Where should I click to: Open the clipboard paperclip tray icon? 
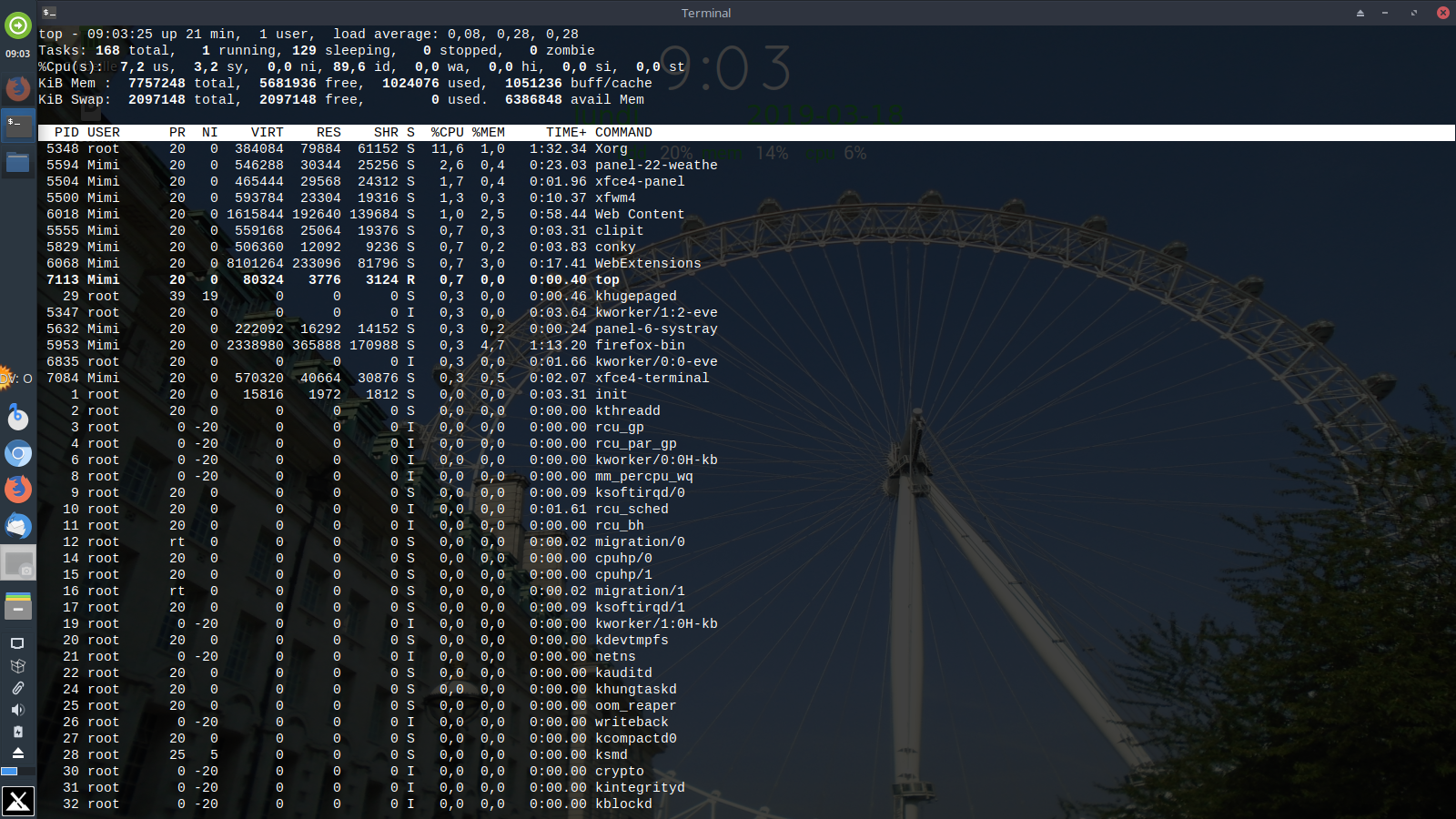click(x=17, y=688)
